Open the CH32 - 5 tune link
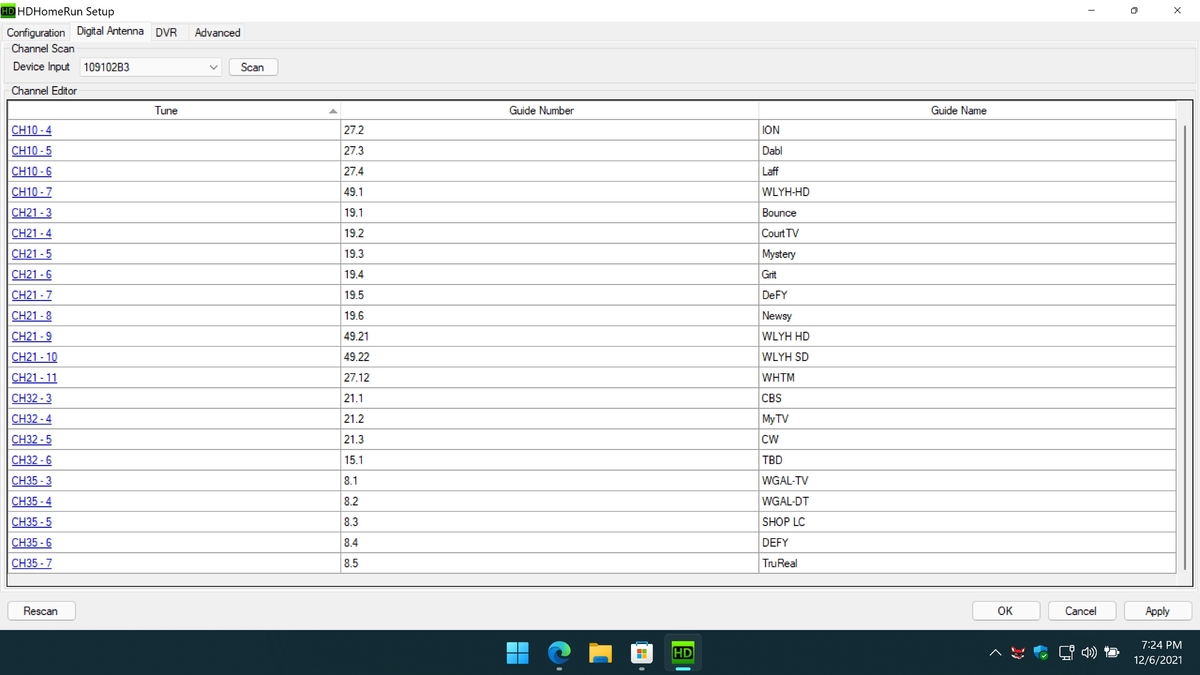This screenshot has width=1200, height=675. click(x=31, y=439)
